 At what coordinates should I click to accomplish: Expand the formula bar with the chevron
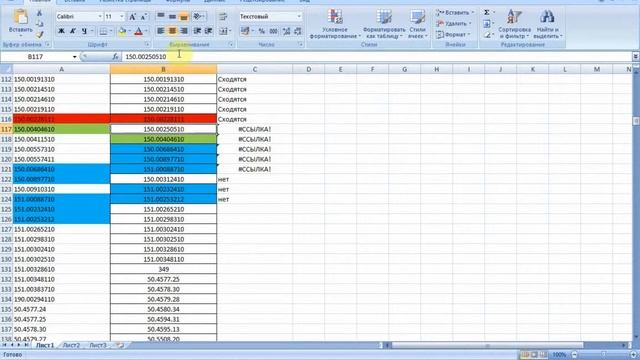coord(636,57)
